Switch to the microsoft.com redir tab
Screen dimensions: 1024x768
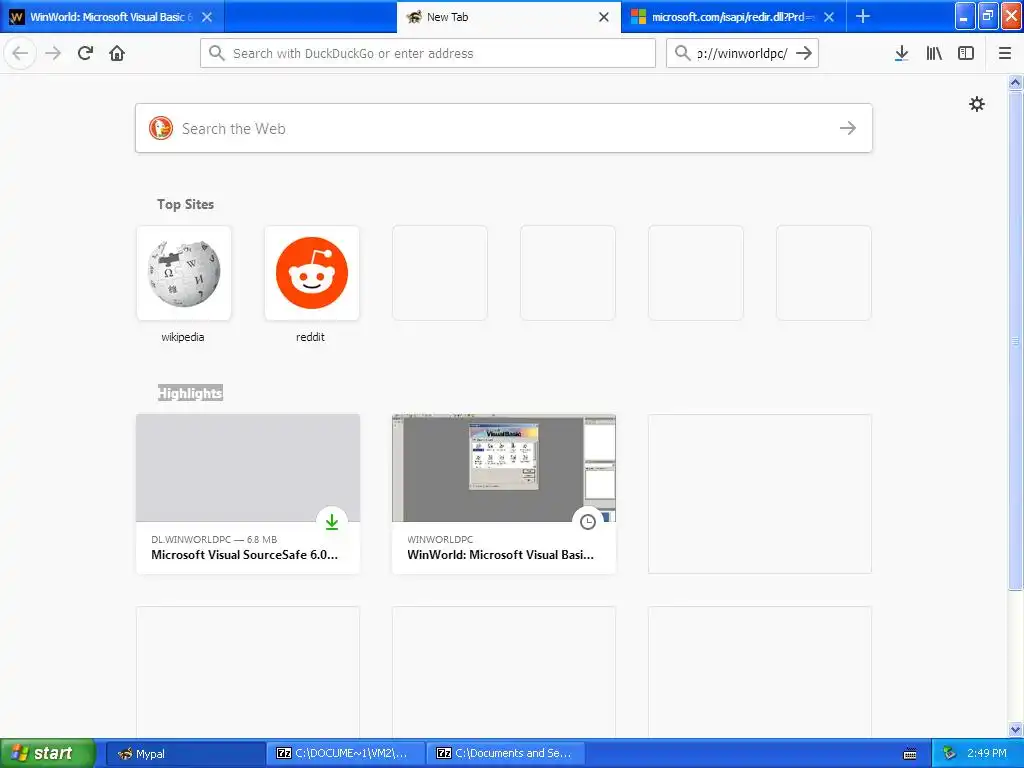coord(731,17)
